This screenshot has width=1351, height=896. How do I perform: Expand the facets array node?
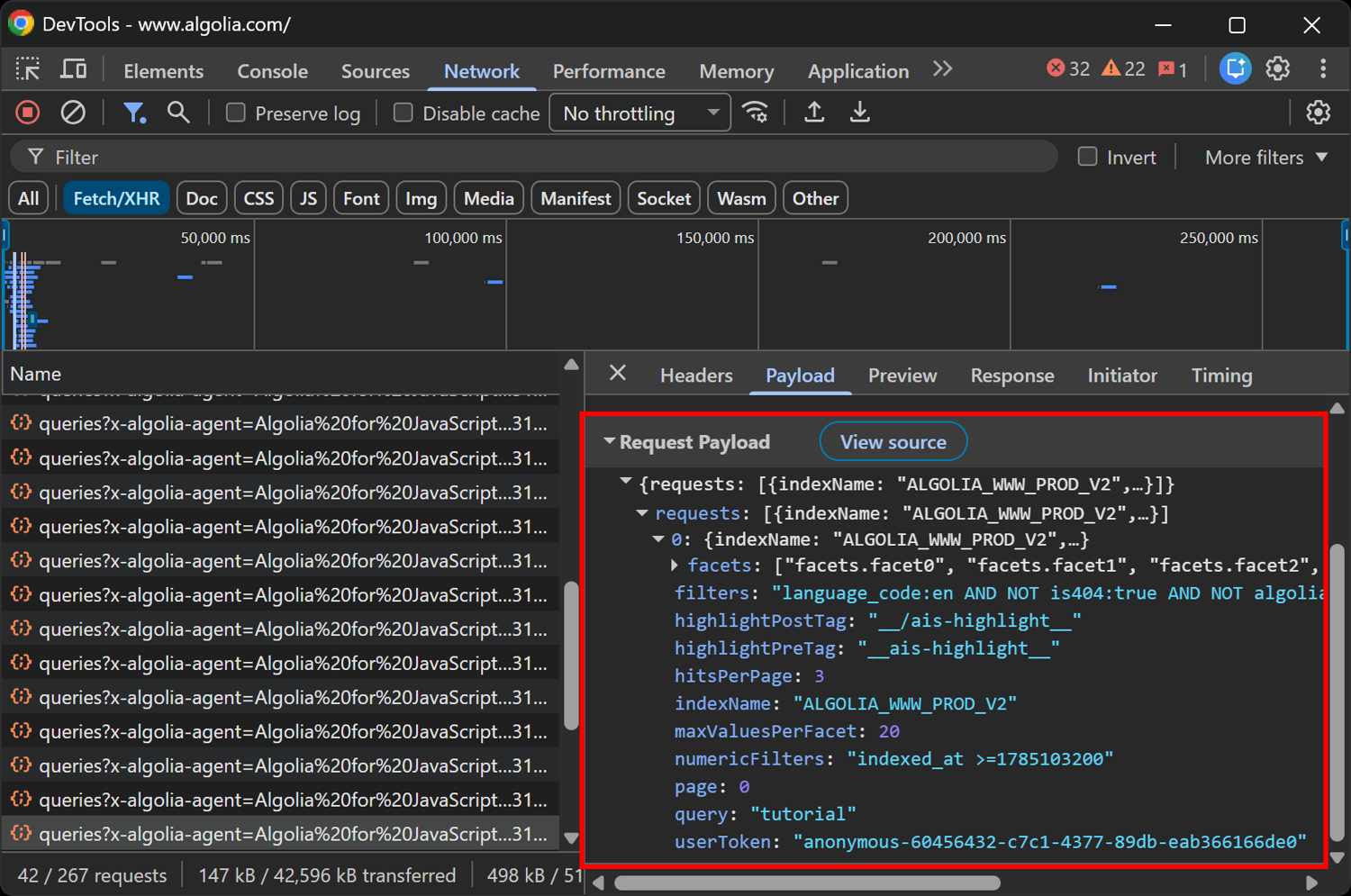[675, 565]
